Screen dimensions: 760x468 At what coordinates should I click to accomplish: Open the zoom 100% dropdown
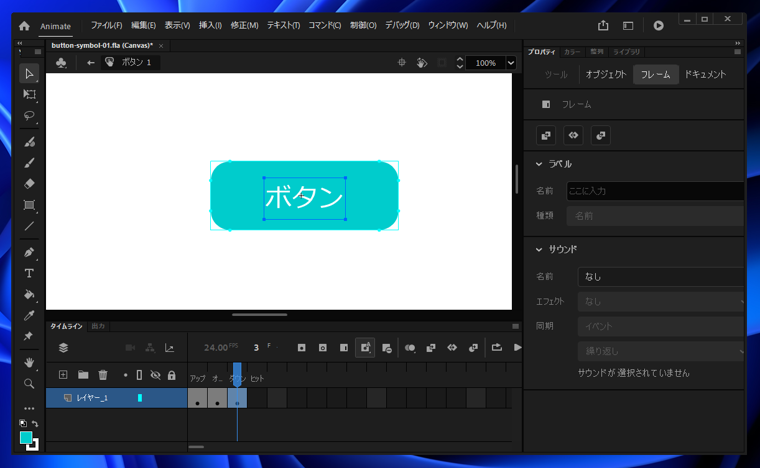(x=511, y=63)
